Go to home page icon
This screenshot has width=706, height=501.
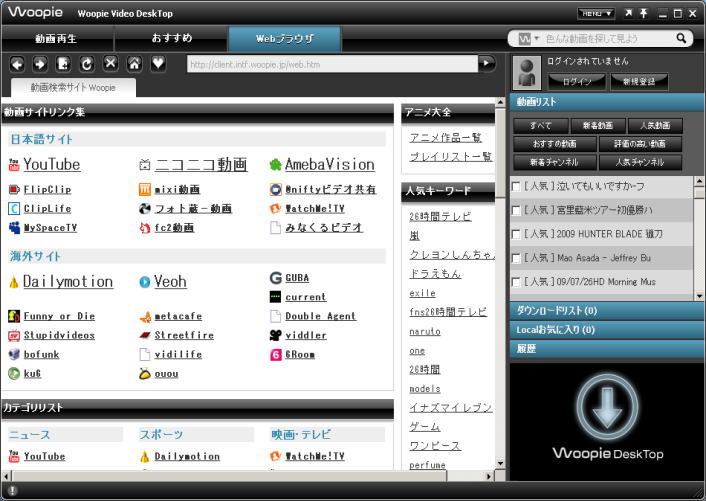tap(134, 64)
